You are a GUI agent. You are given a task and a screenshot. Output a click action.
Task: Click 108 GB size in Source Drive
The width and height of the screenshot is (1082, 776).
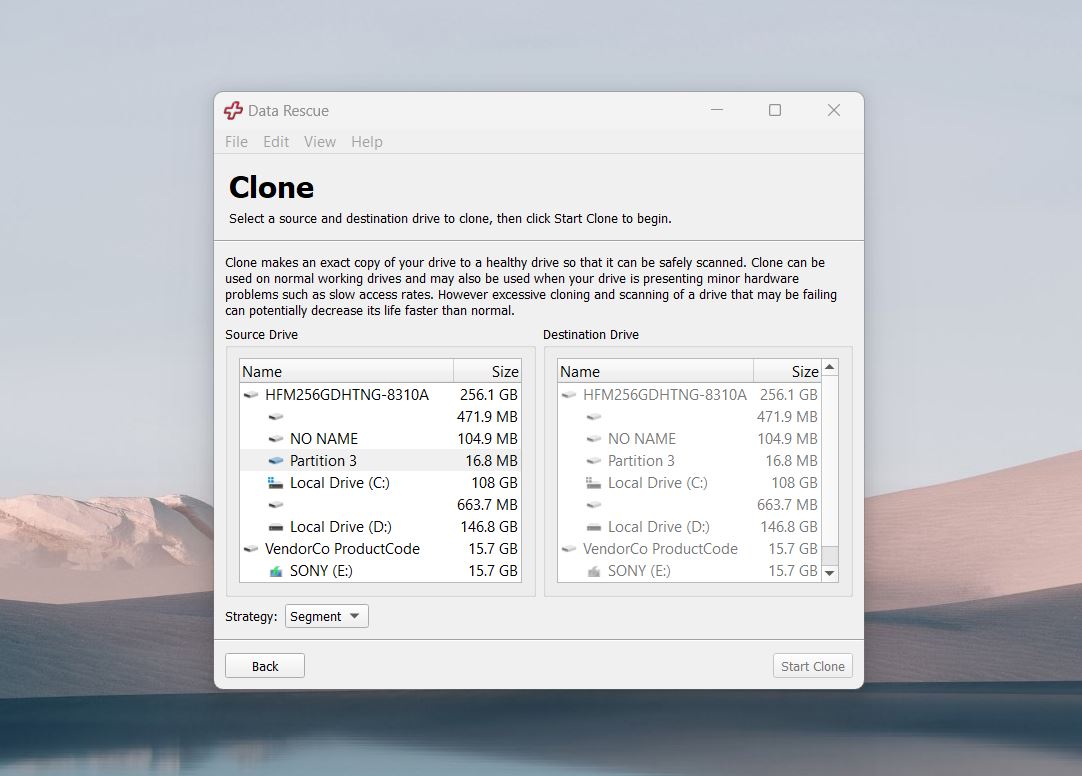(x=494, y=483)
